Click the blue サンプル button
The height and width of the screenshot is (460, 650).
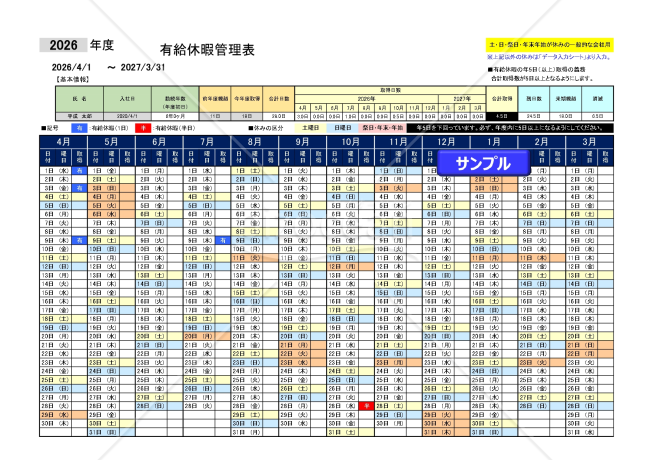point(483,163)
